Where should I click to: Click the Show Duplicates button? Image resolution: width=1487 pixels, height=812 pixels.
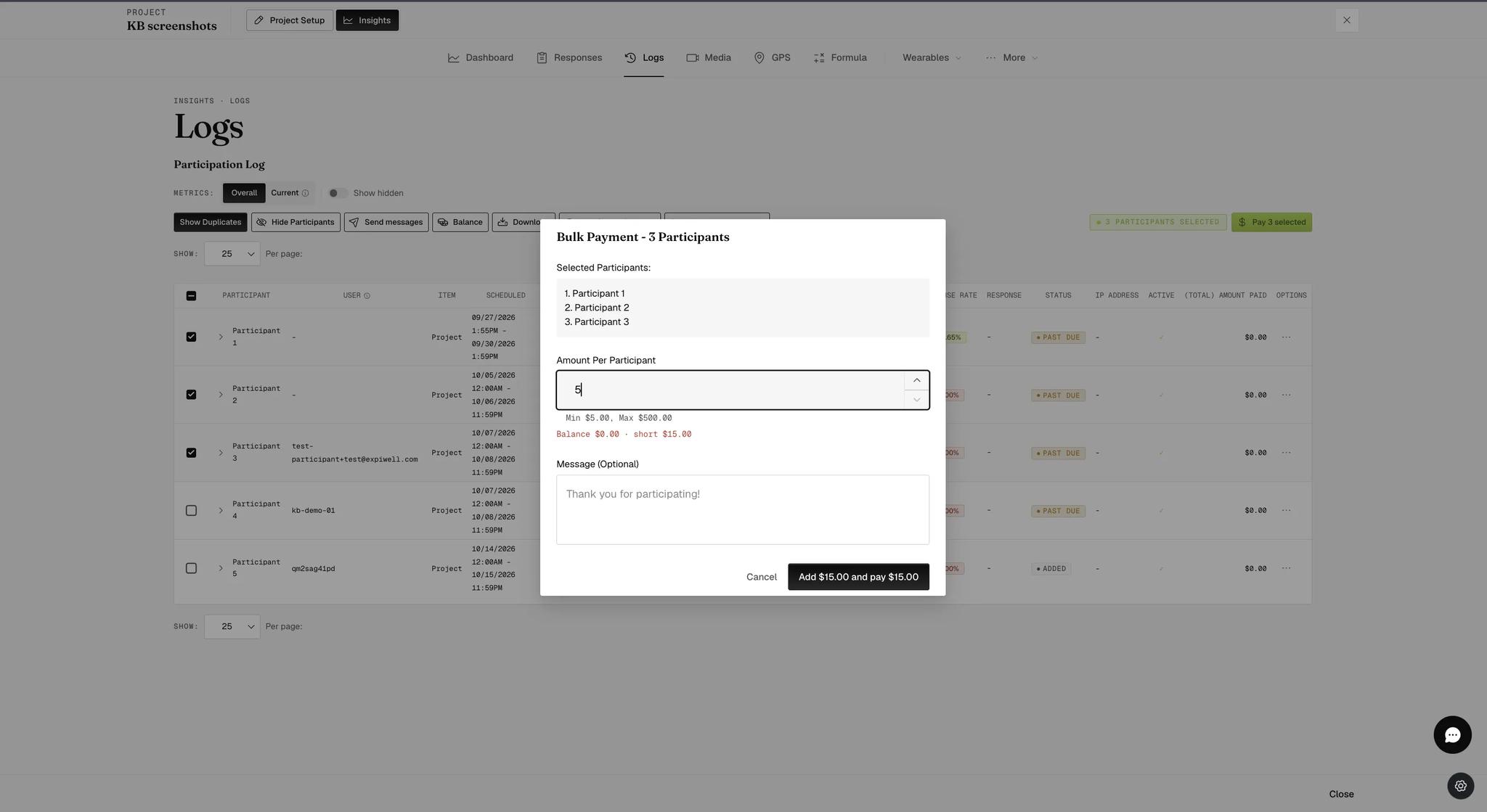211,222
